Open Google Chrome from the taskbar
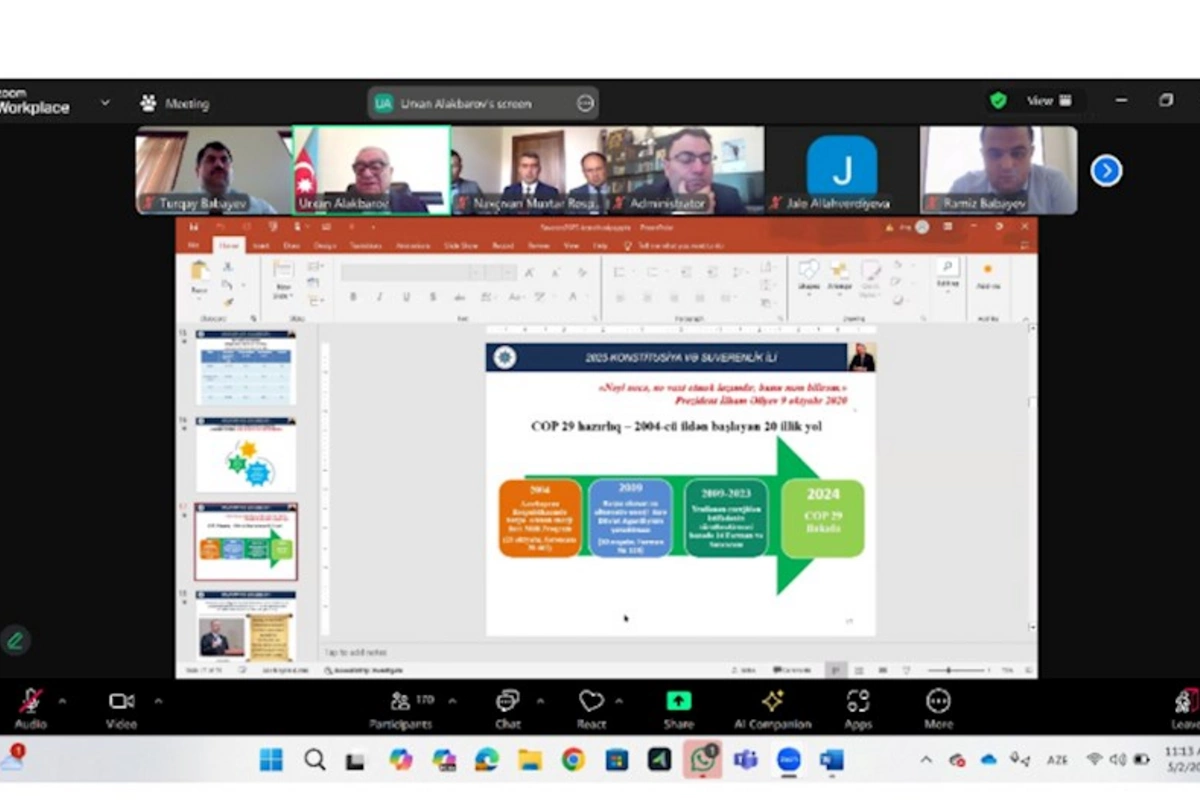 tap(573, 760)
